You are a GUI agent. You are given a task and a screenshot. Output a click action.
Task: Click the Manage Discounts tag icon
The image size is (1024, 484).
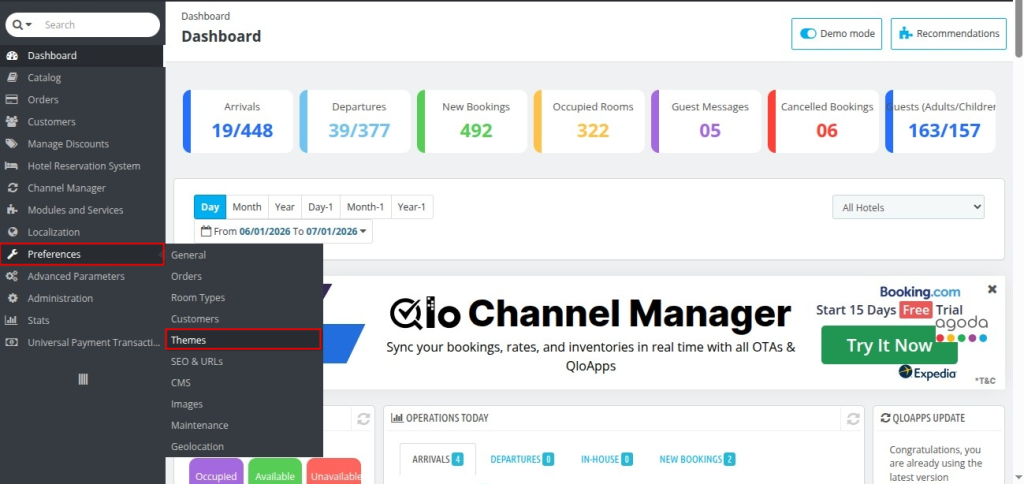[12, 144]
